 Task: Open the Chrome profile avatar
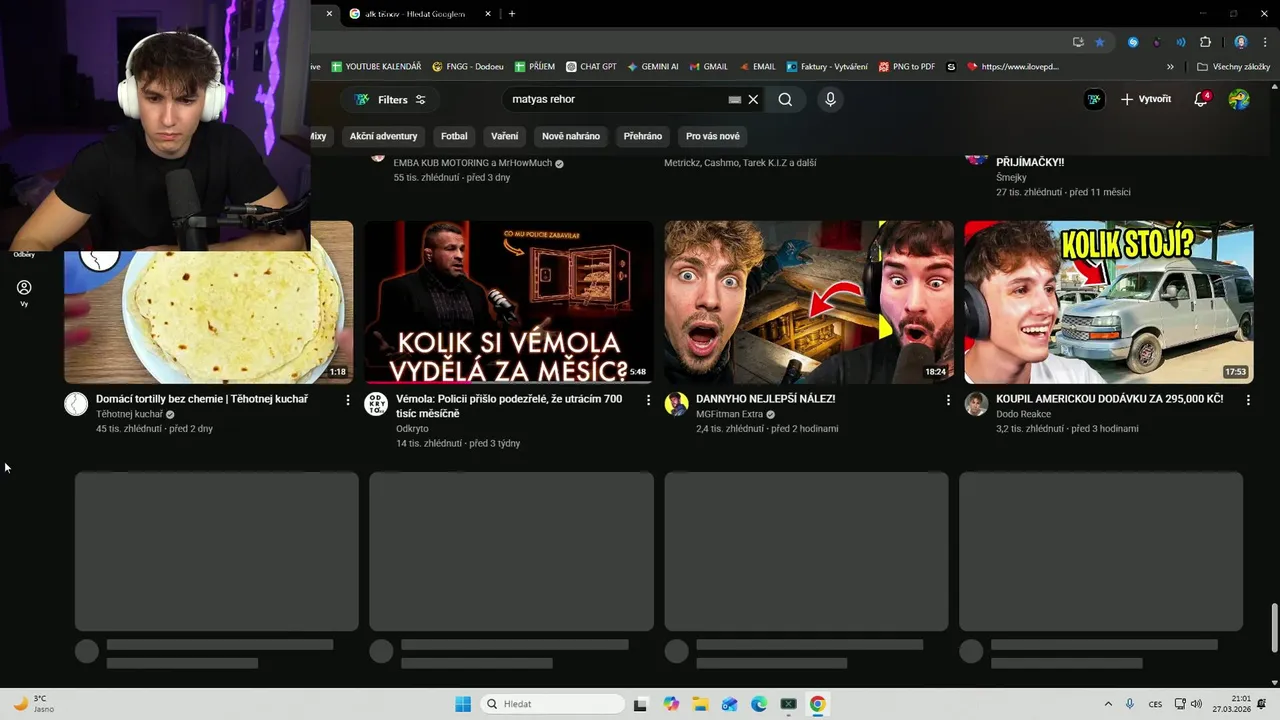point(1241,42)
